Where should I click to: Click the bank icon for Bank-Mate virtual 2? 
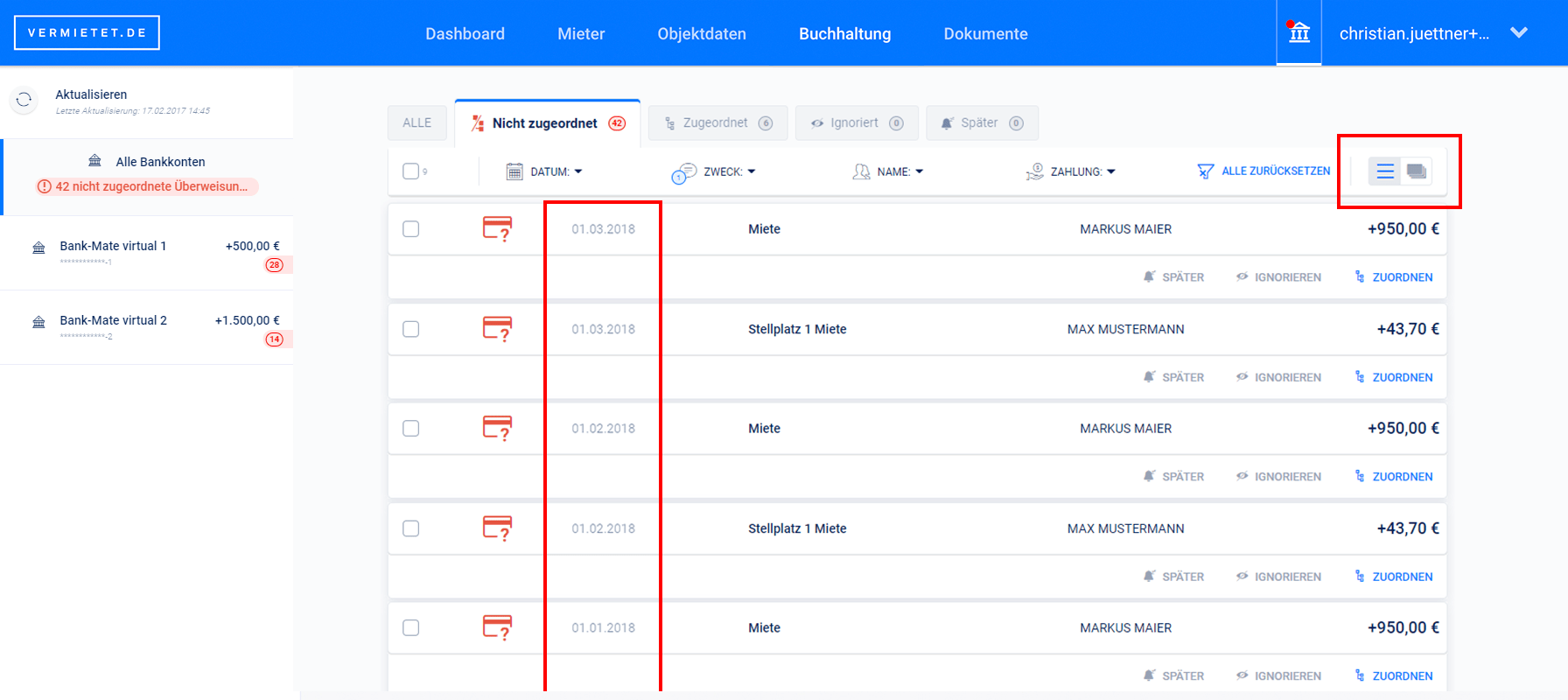(38, 322)
